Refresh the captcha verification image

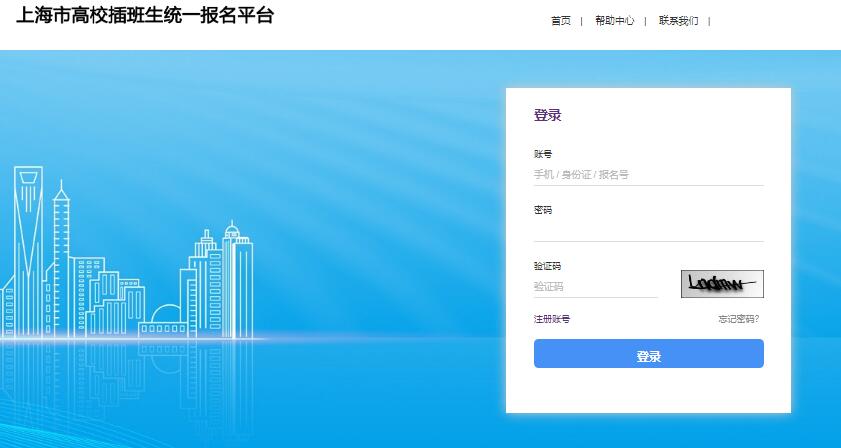pyautogui.click(x=722, y=284)
